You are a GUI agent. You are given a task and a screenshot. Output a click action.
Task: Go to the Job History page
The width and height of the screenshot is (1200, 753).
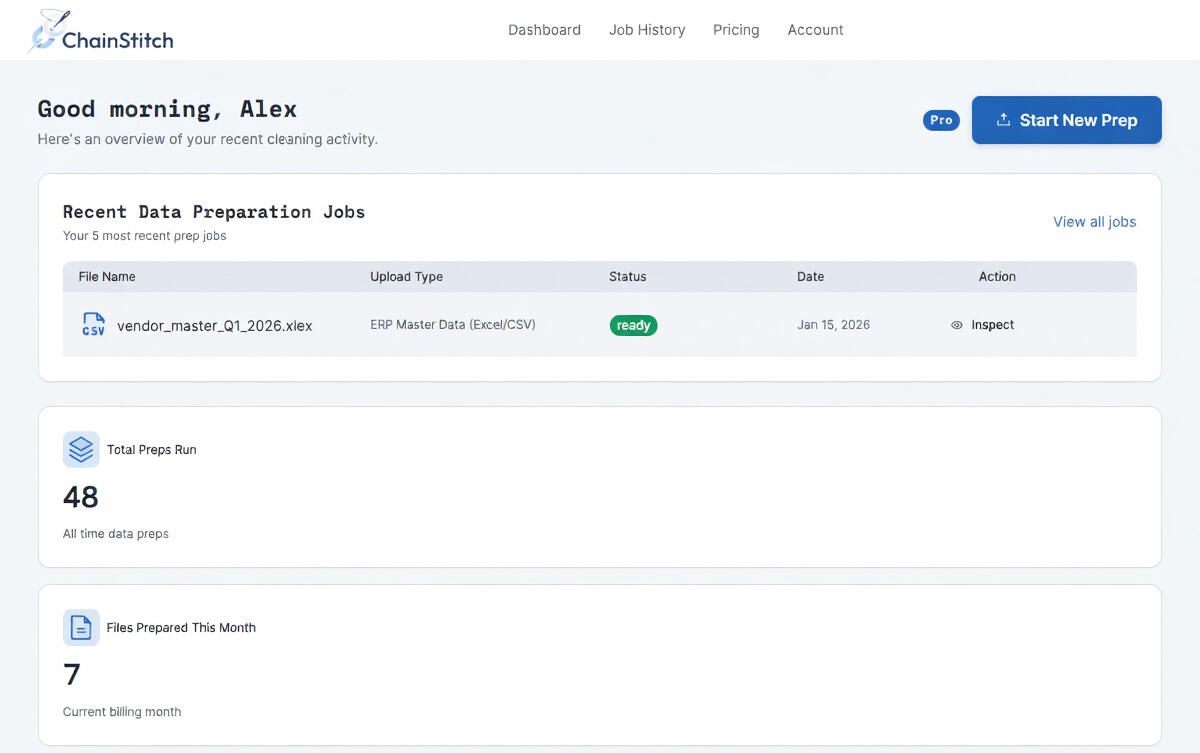647,30
